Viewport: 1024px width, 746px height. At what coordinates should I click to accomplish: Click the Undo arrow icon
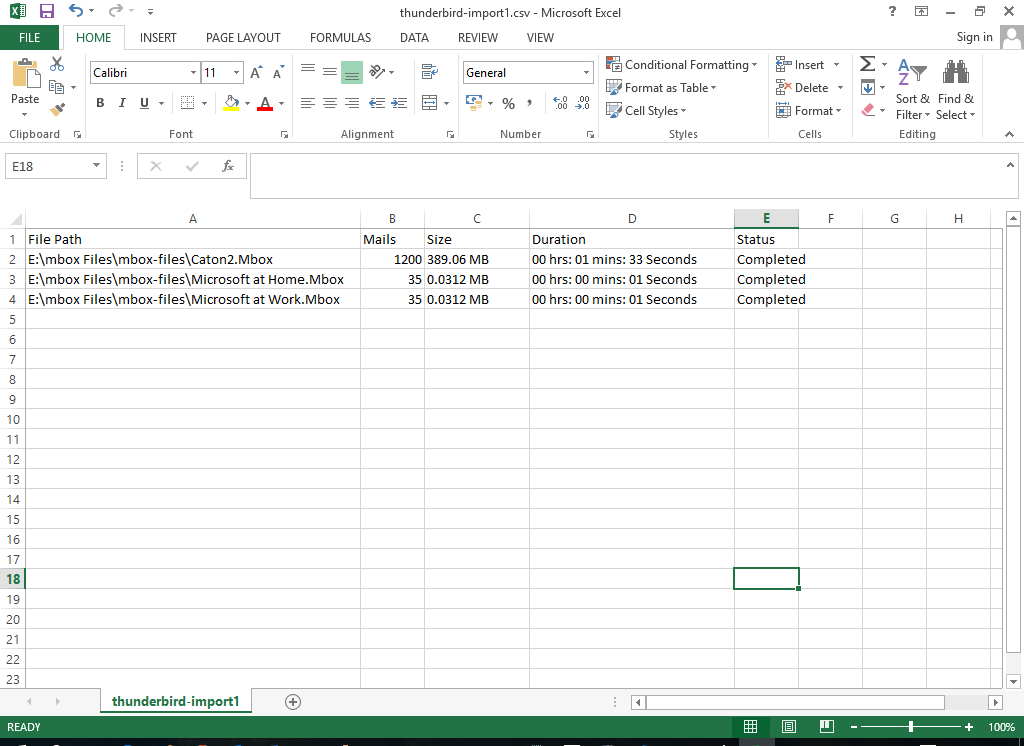[x=76, y=11]
